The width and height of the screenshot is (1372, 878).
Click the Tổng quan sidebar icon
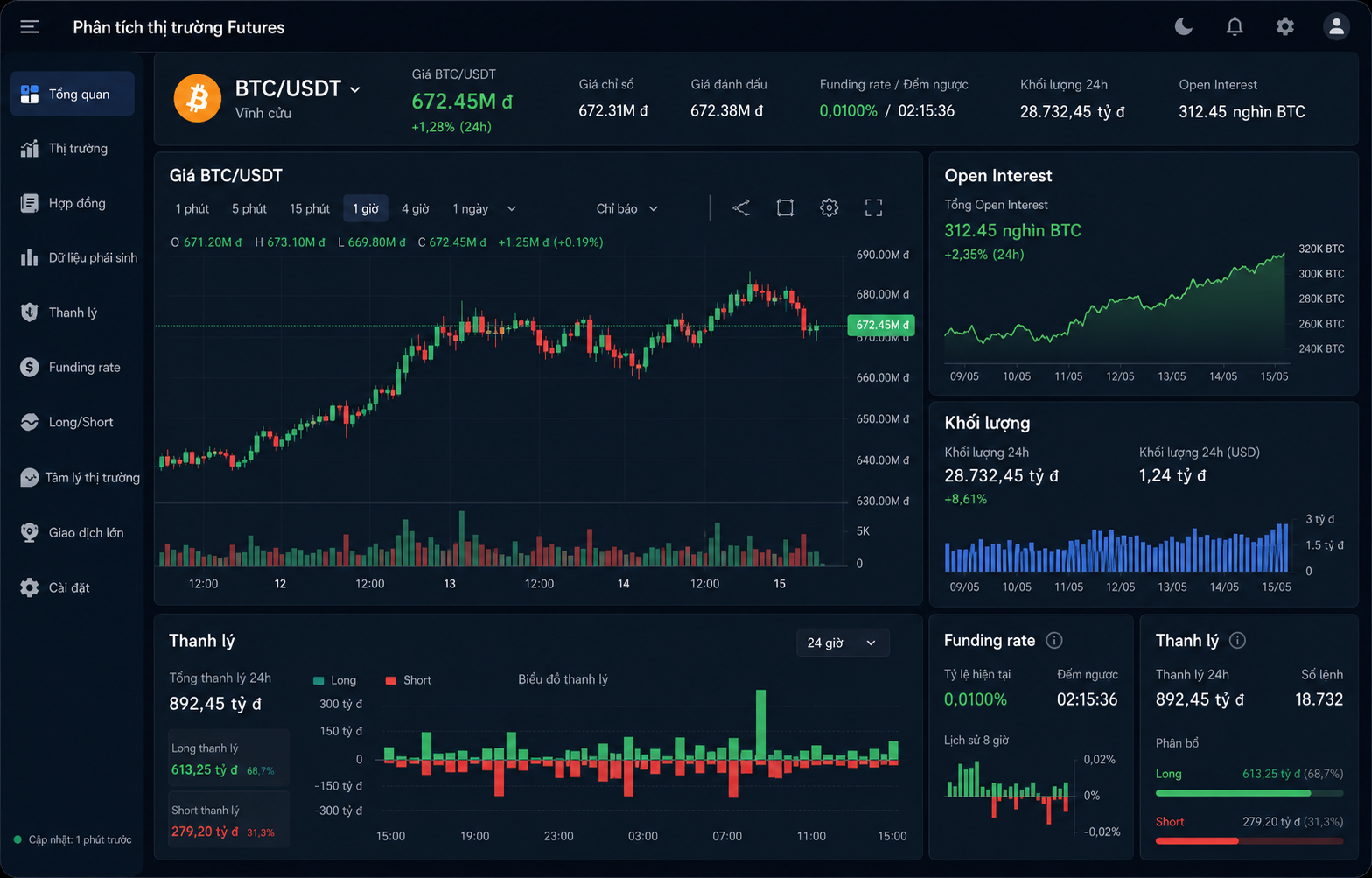[30, 94]
